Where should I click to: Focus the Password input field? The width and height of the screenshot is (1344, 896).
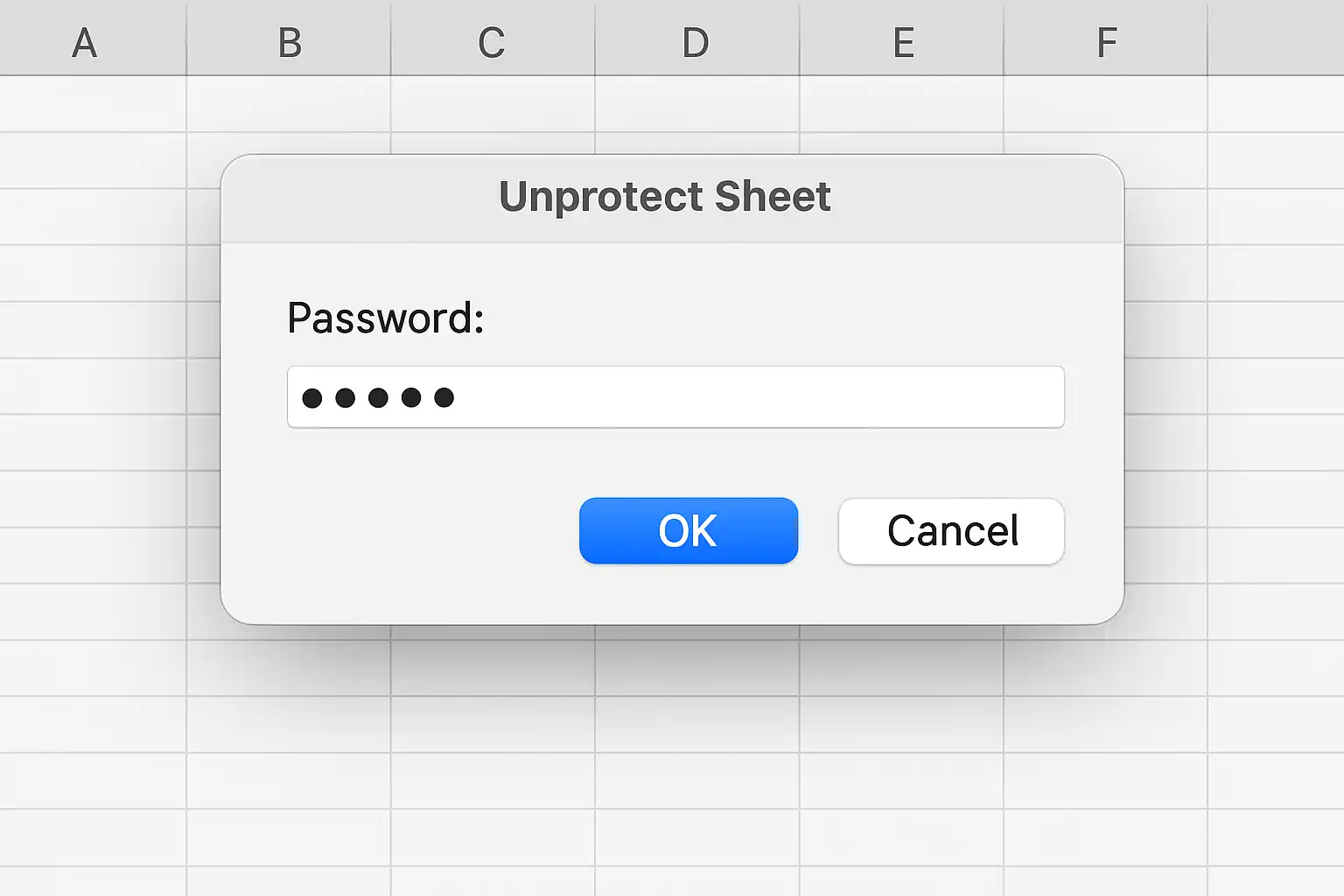(x=675, y=397)
